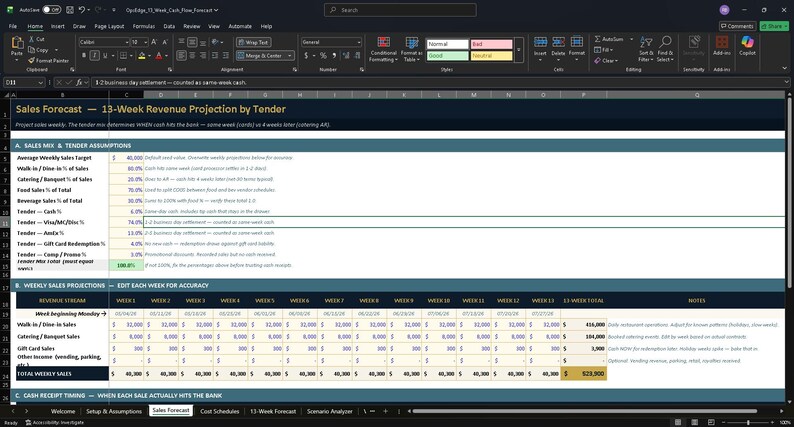Open Conditional Formatting
794x427 pixels.
tap(384, 49)
